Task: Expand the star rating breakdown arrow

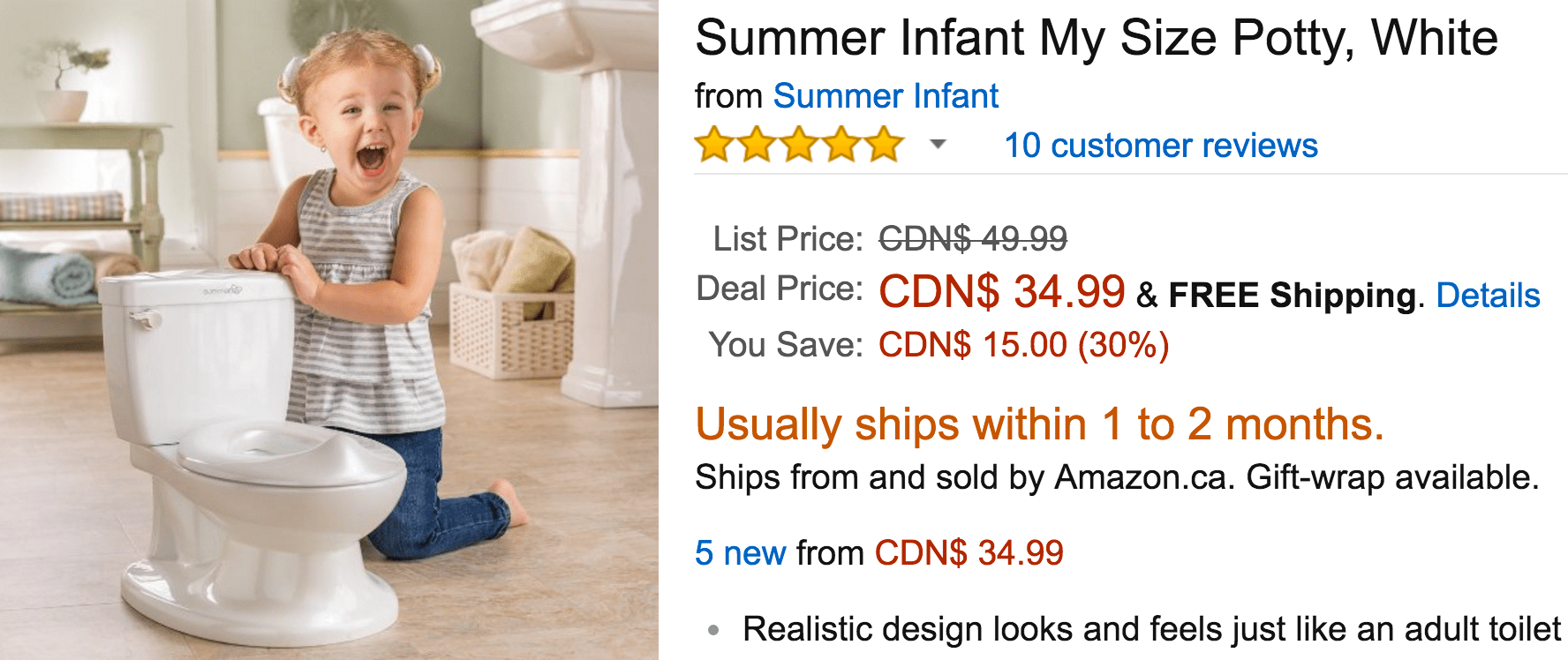Action: (938, 145)
